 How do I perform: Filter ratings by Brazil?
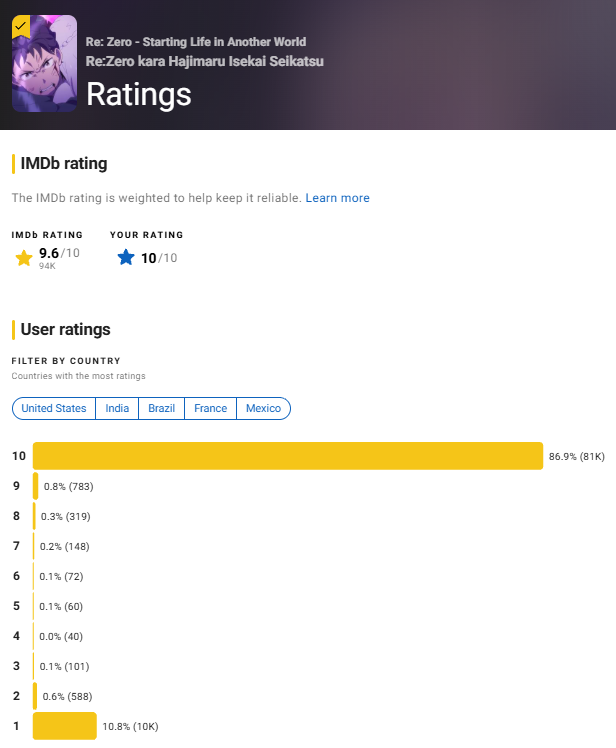(161, 408)
